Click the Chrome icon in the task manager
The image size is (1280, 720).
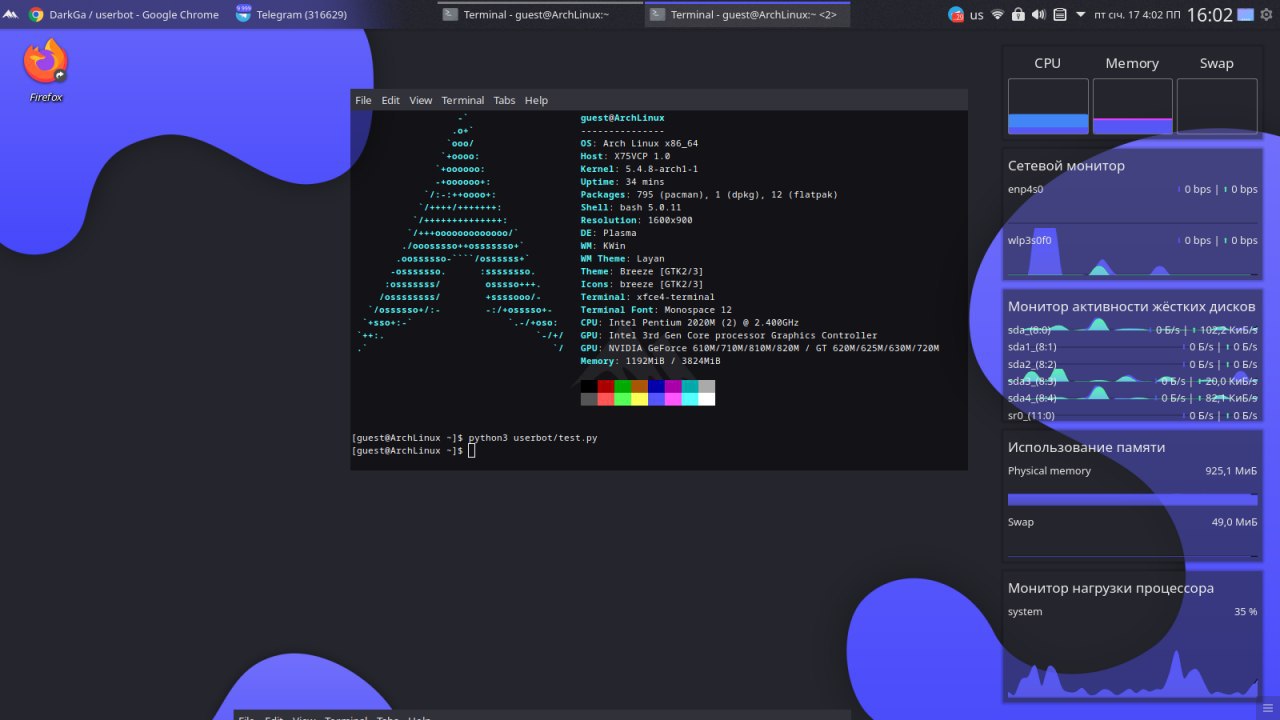[37, 15]
